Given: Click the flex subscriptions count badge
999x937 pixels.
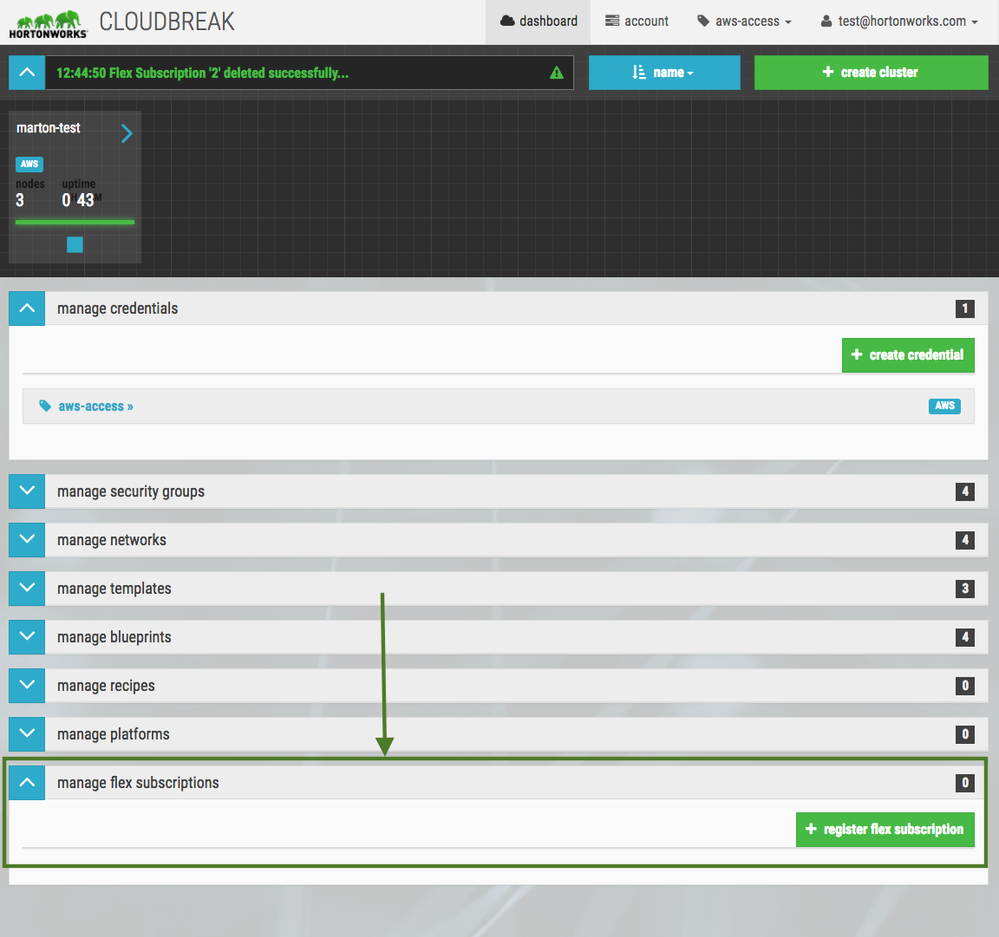Looking at the screenshot, I should tap(965, 783).
